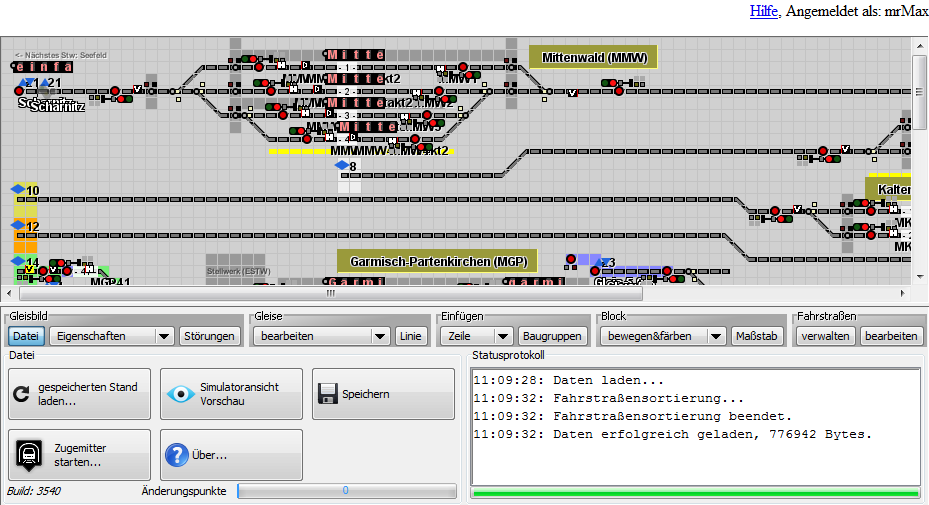Open Fahrstraßen bearbeiten
Screen dimensions: 929x505
(890, 336)
